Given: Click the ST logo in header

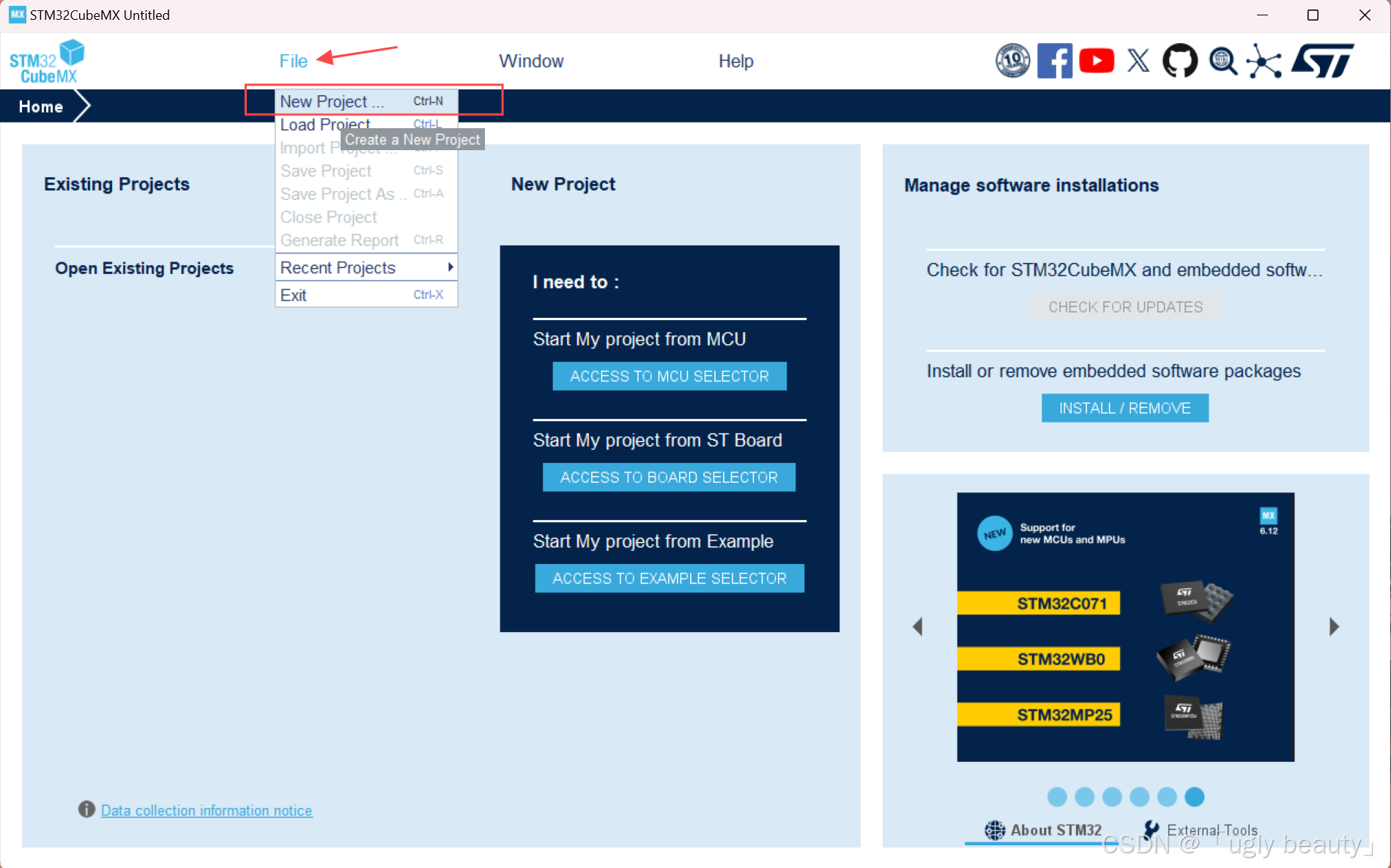Looking at the screenshot, I should click(x=1323, y=61).
